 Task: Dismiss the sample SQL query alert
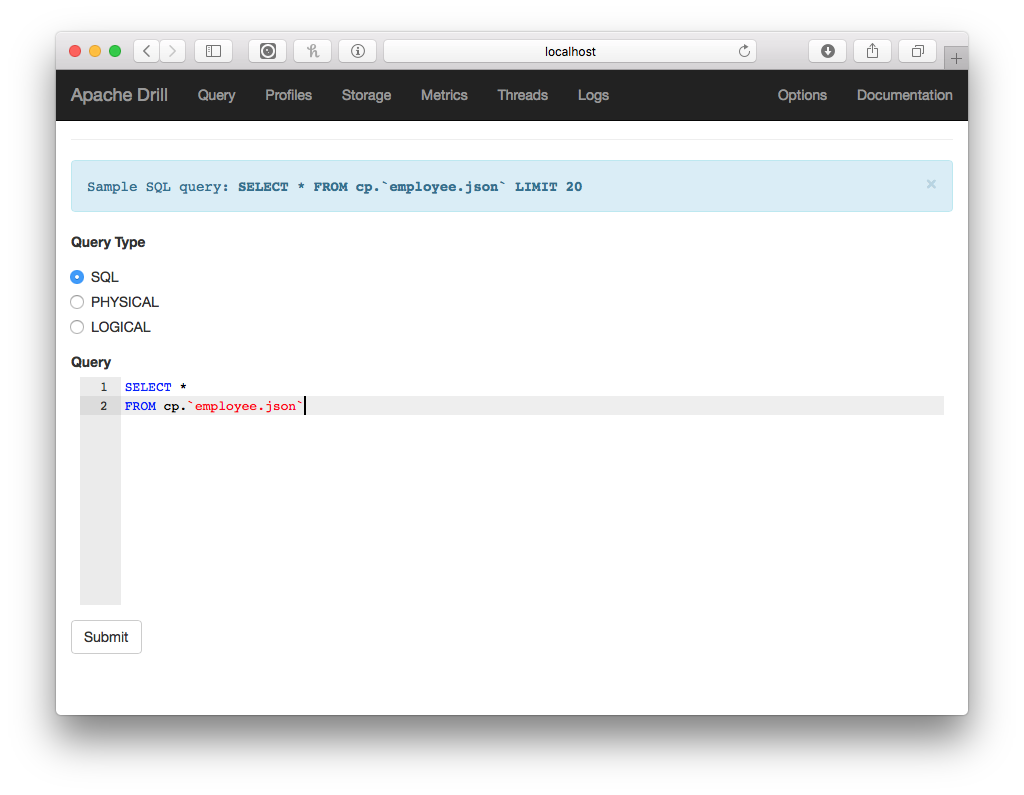click(x=931, y=184)
